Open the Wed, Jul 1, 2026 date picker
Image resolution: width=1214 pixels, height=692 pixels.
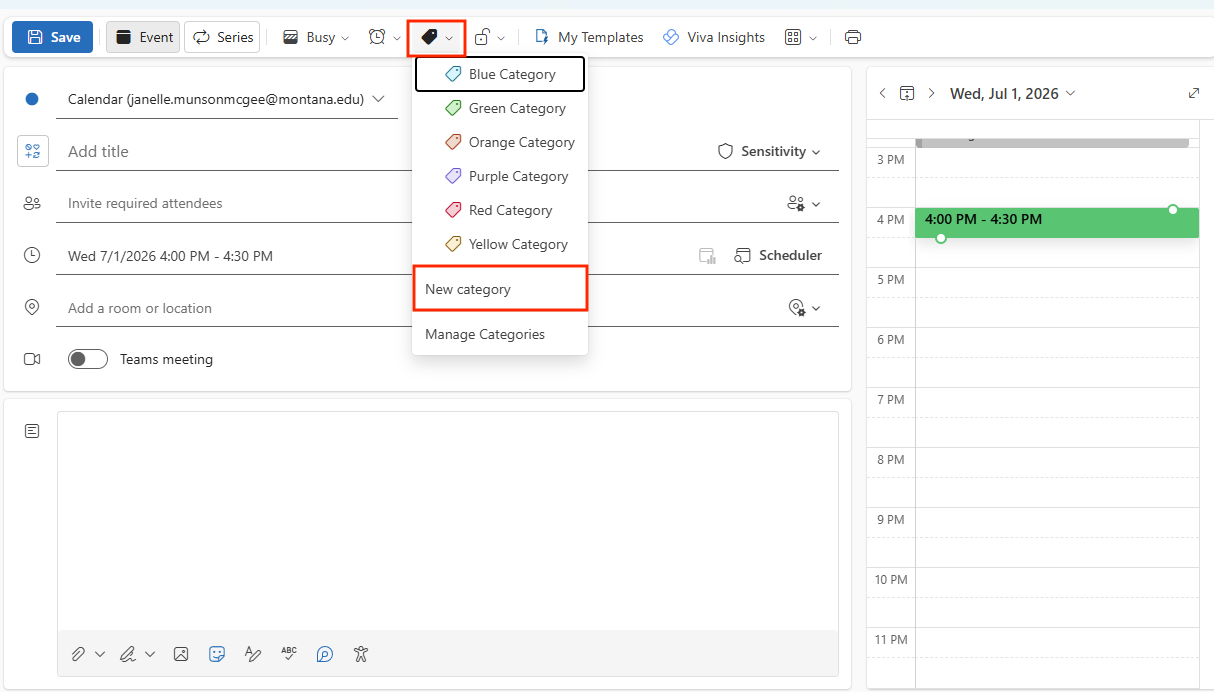pyautogui.click(x=1012, y=93)
